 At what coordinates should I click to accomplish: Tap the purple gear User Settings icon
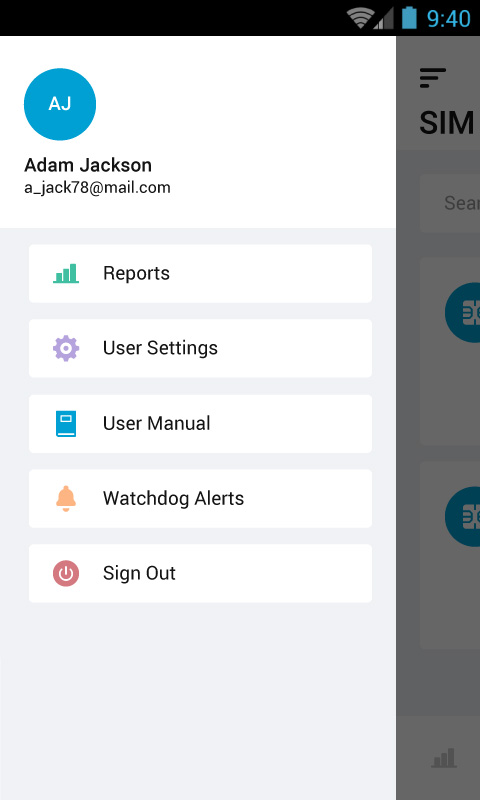point(66,348)
